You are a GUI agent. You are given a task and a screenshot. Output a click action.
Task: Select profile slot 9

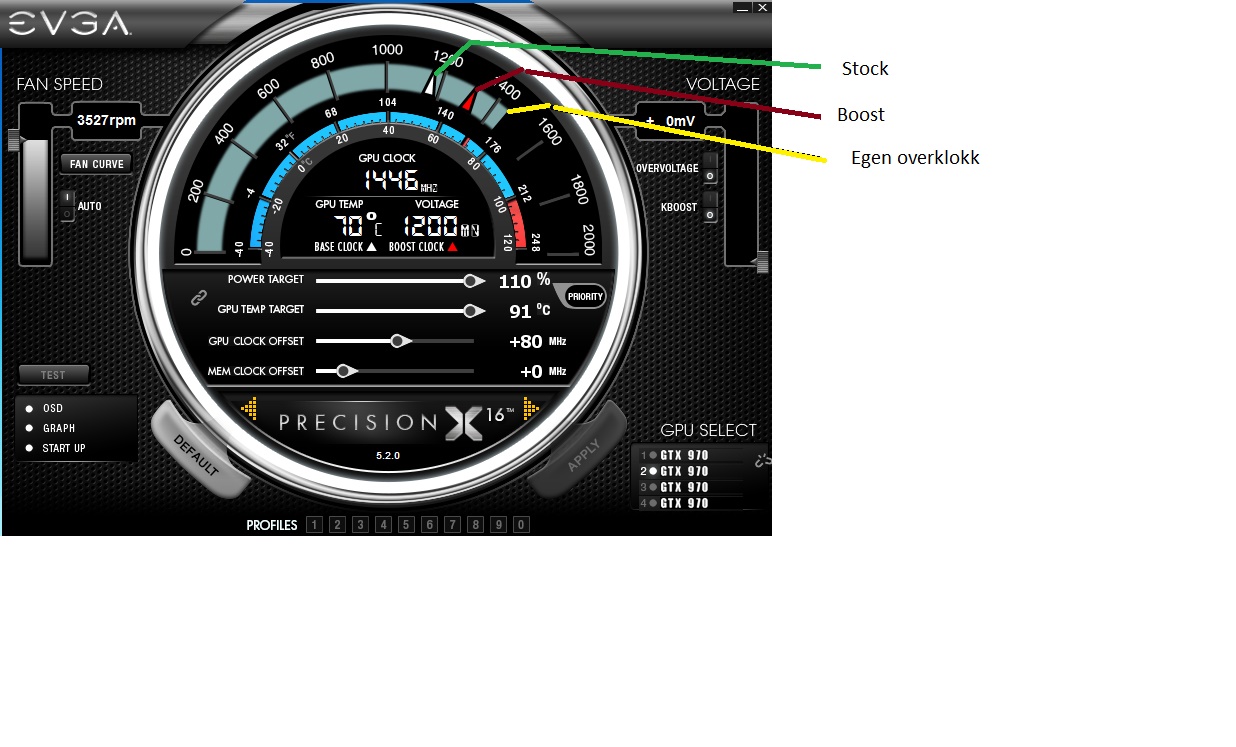pyautogui.click(x=498, y=525)
